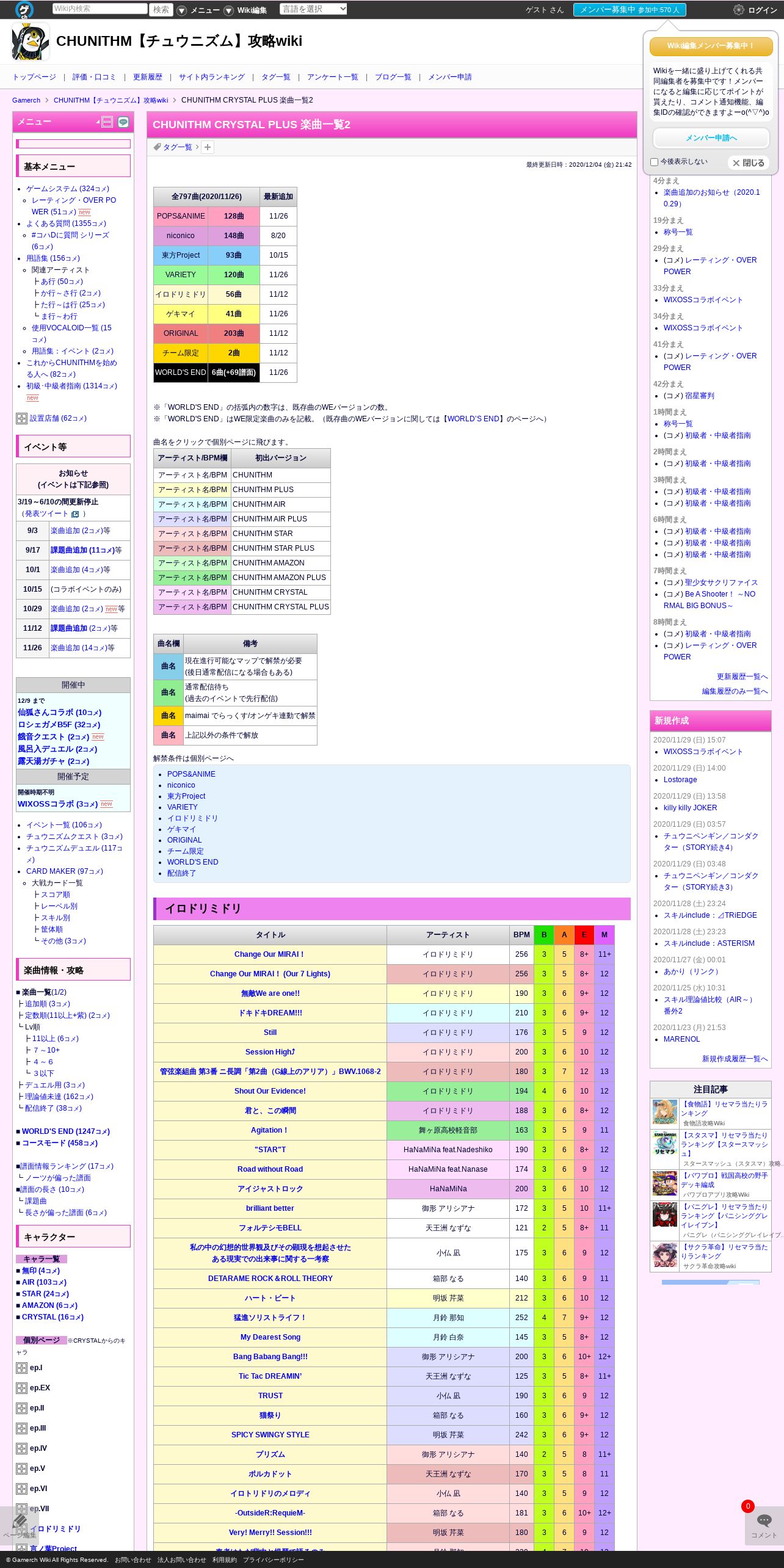
Task: Open 更新履歴一覧へ link in sidebar
Action: (742, 677)
